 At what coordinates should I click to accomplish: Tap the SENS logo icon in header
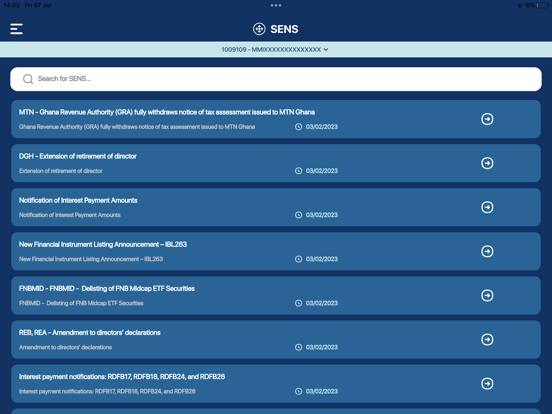[259, 29]
